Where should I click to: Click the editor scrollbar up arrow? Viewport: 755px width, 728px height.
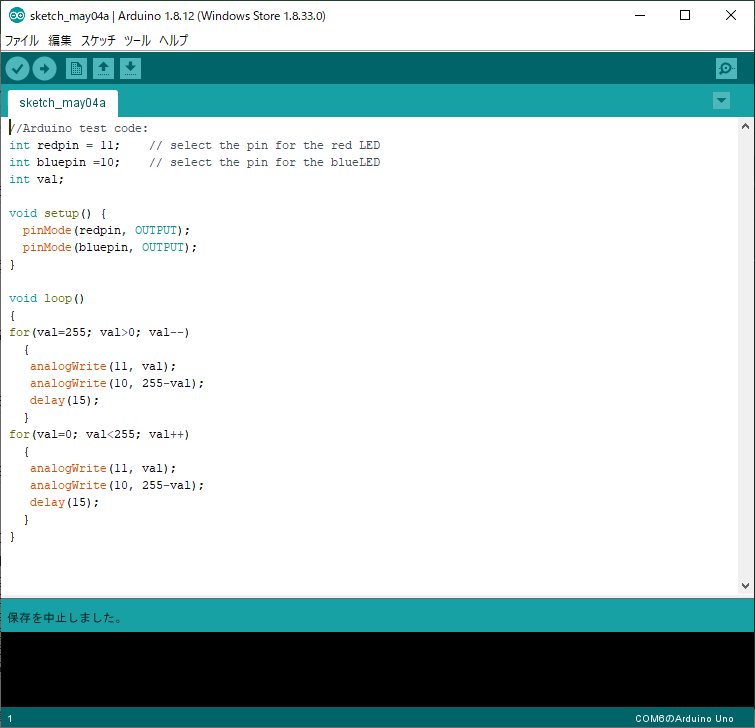point(745,126)
